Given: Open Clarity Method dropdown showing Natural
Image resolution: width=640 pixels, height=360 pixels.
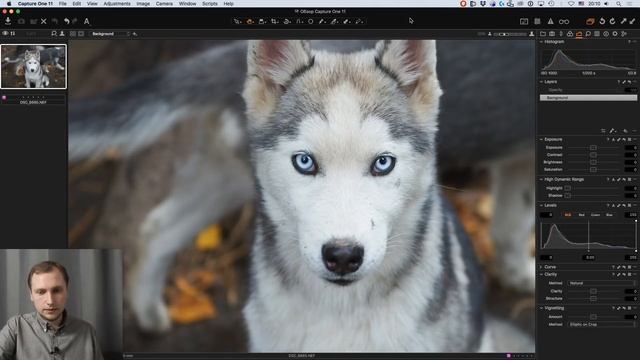Looking at the screenshot, I should click(602, 283).
